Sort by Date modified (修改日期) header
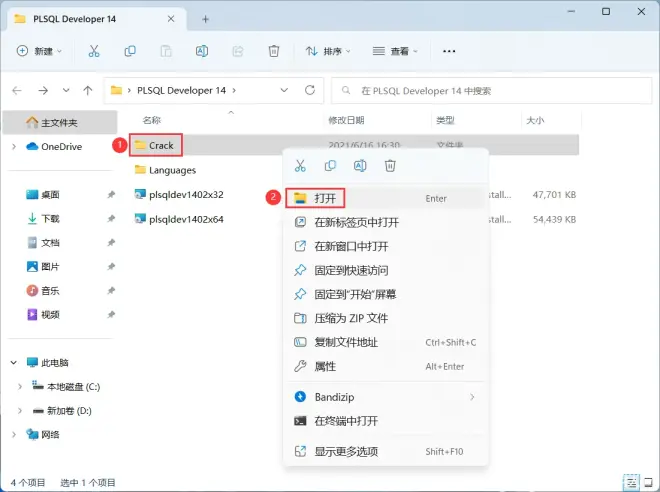 (346, 120)
